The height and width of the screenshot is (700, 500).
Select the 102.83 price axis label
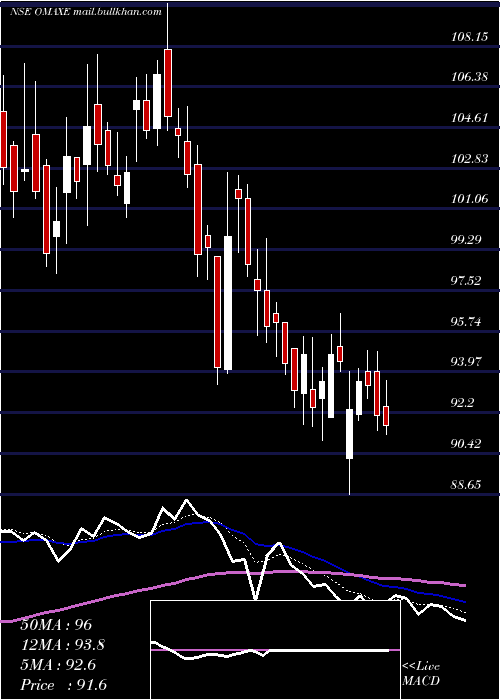[x=469, y=159]
